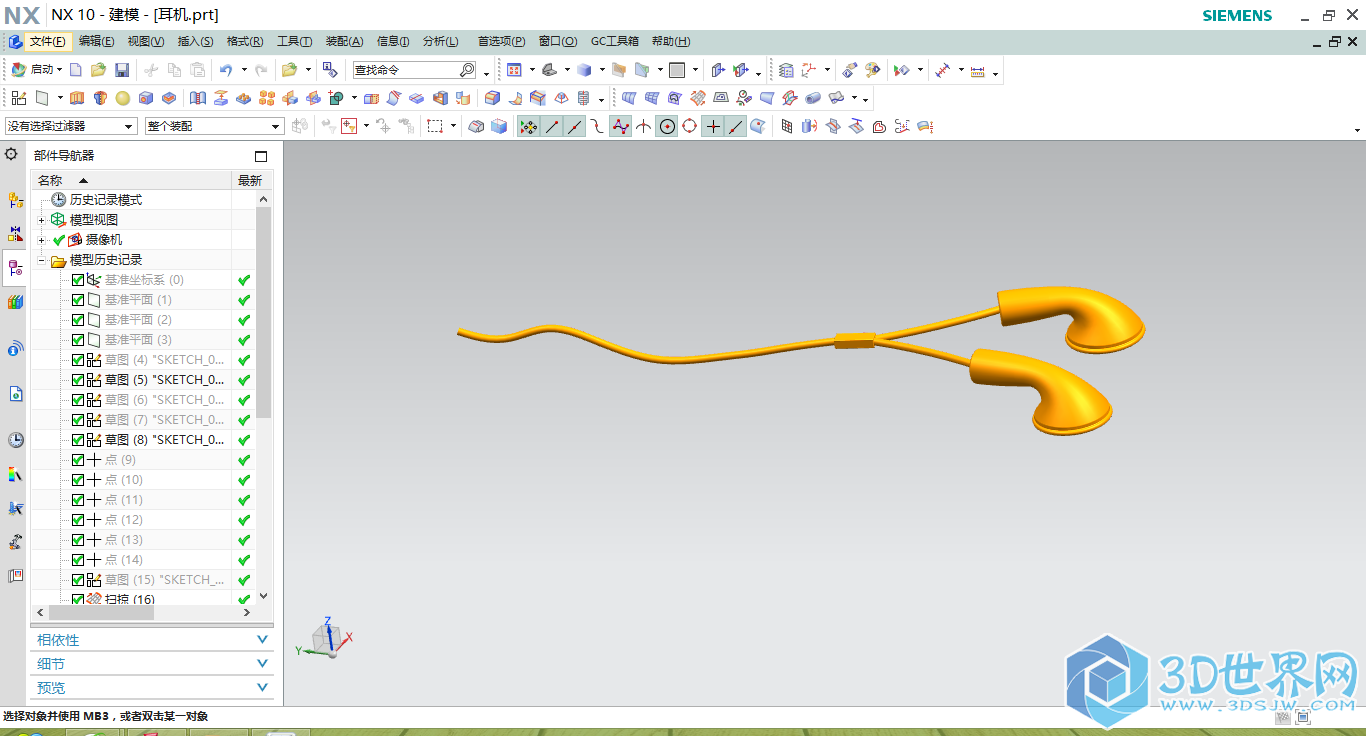Viewport: 1366px width, 736px height.
Task: Click the Sketch icon in feature toolbar
Action: [19, 98]
